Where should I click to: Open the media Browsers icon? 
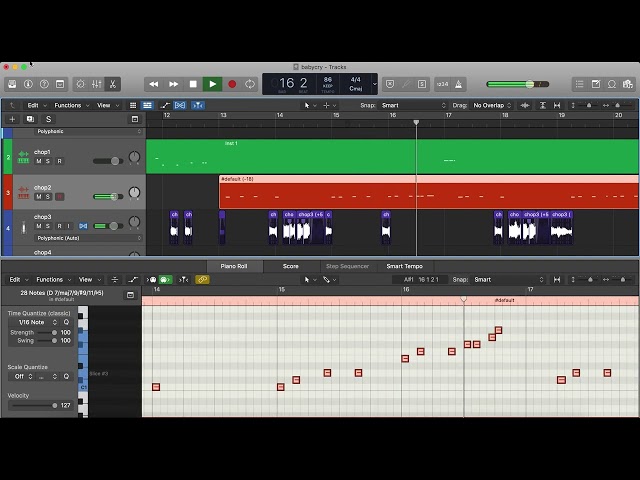(628, 84)
